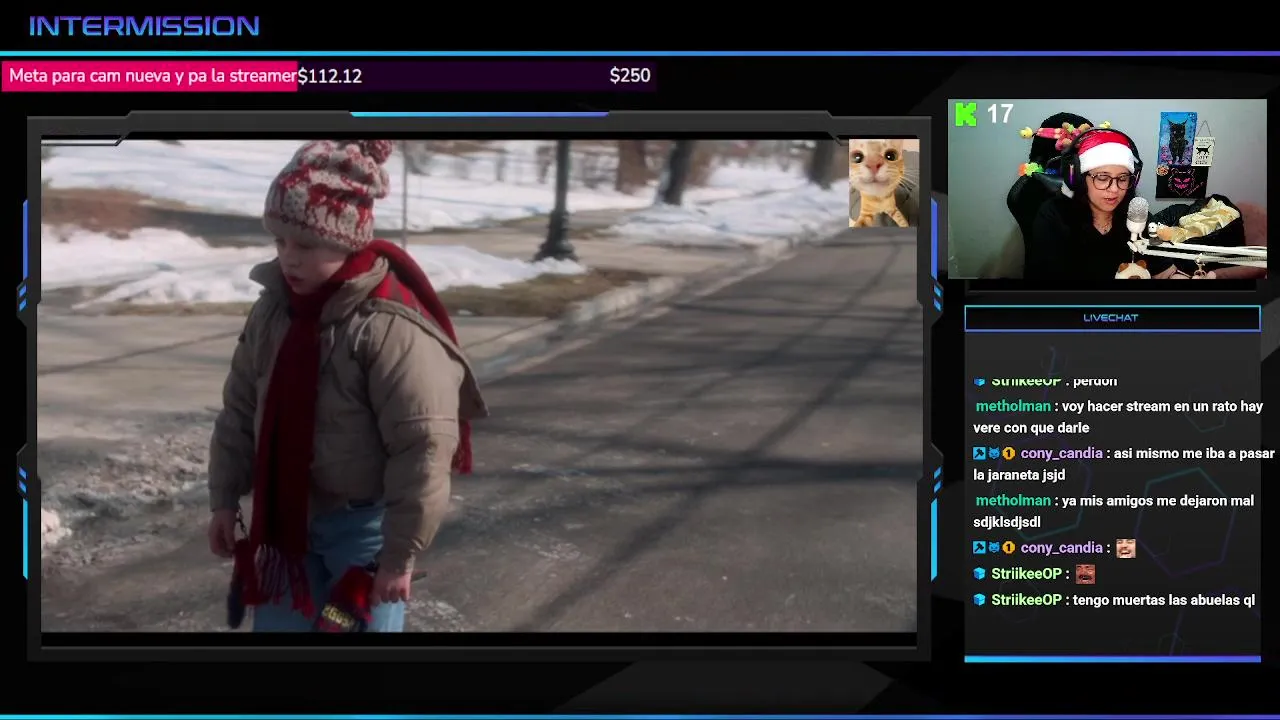Screen dimensions: 1280x720
Task: Click current donation amount $112.12
Action: [x=330, y=76]
